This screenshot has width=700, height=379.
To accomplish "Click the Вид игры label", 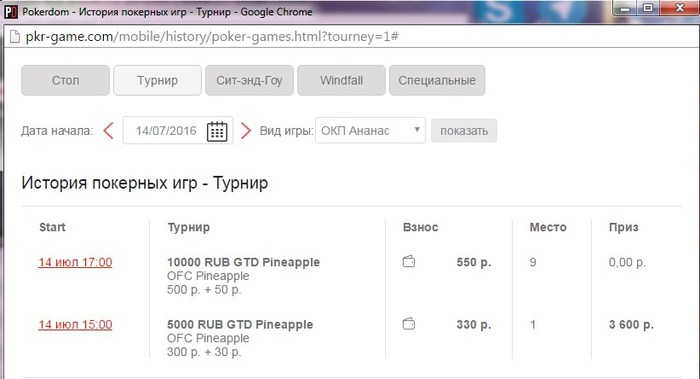I will pos(287,131).
